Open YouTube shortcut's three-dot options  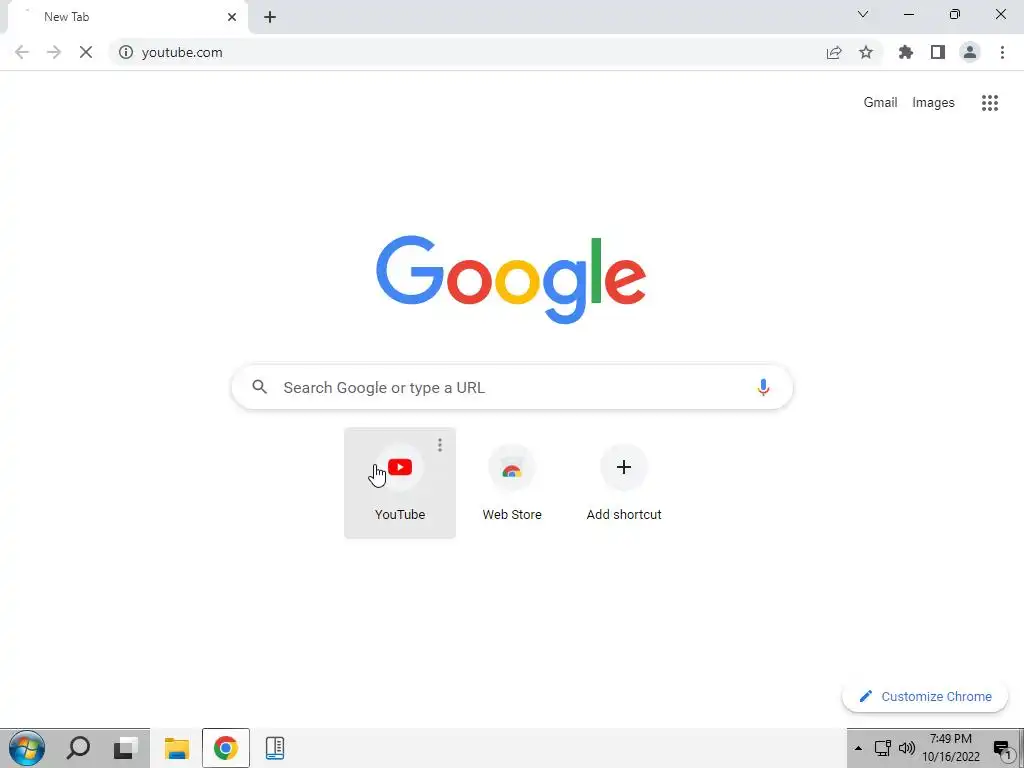440,445
